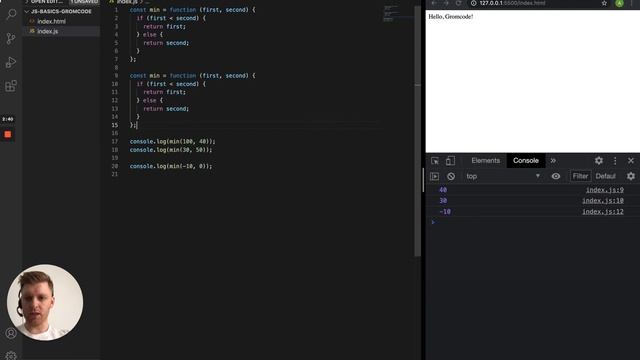Open index.html in the explorer
Image resolution: width=640 pixels, height=360 pixels.
[51, 21]
